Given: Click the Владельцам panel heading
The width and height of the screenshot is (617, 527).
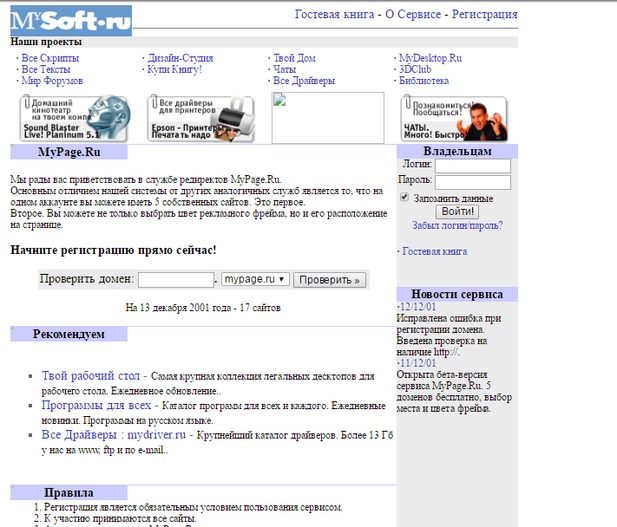Looking at the screenshot, I should [x=457, y=151].
